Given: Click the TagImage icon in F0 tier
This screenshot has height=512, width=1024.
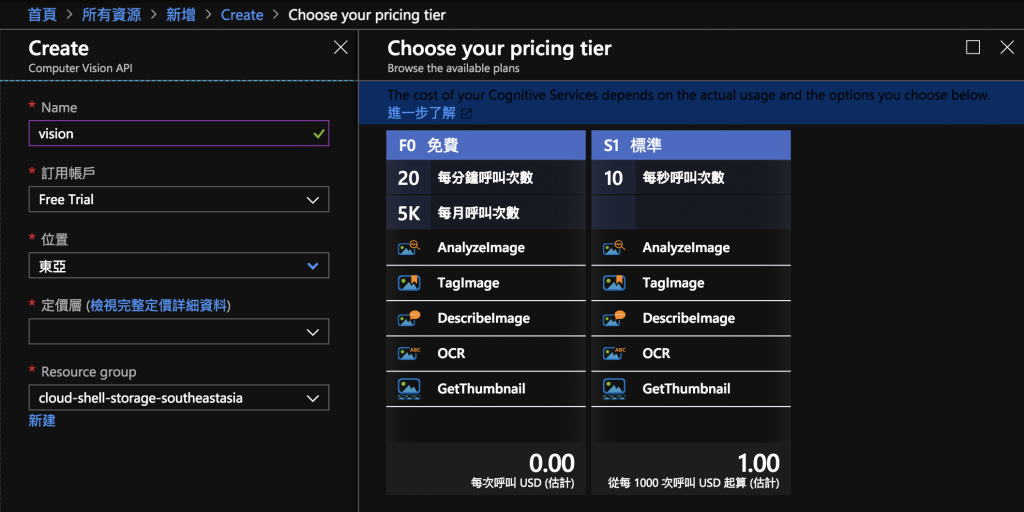Looking at the screenshot, I should pos(409,283).
